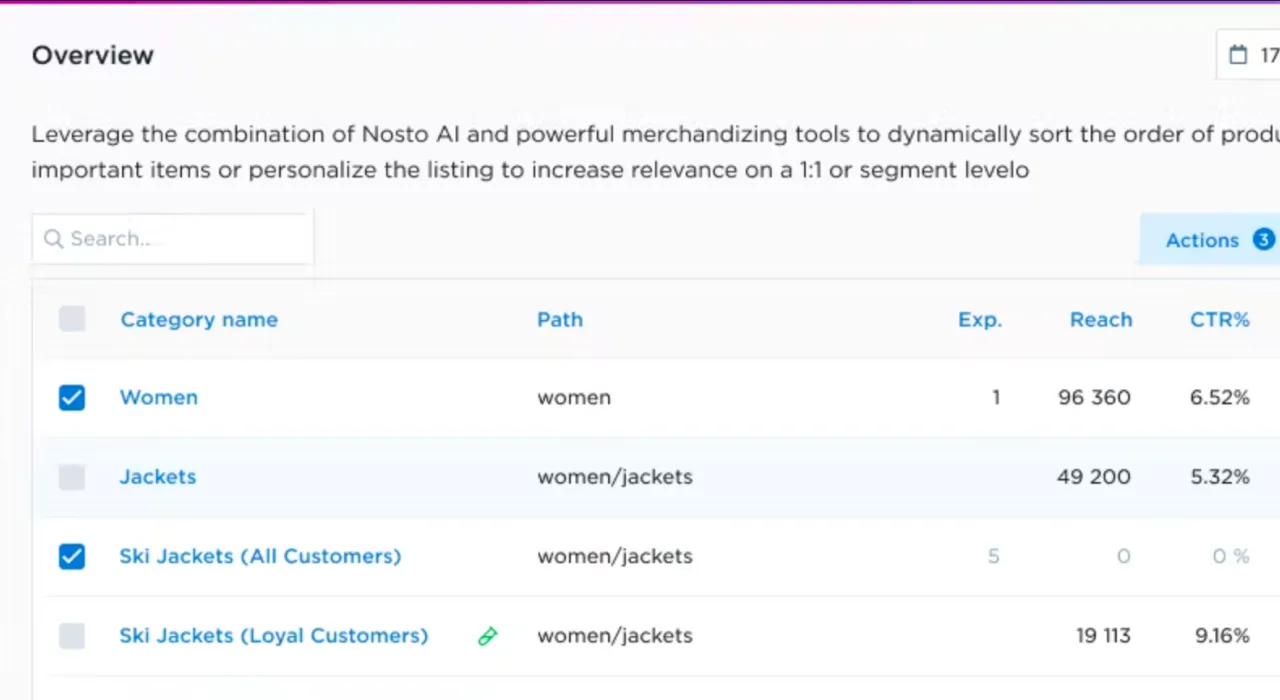Click the Exp. value "5"
Image resolution: width=1280 pixels, height=700 pixels.
click(994, 556)
